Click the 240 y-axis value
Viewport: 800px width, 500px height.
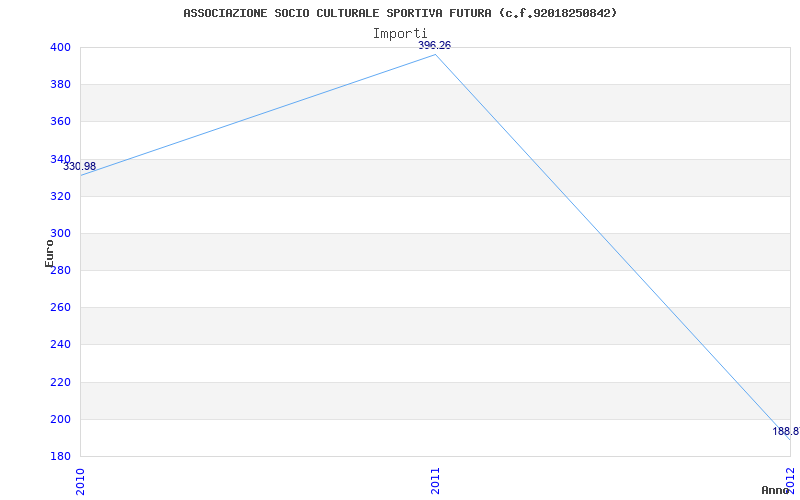60,345
